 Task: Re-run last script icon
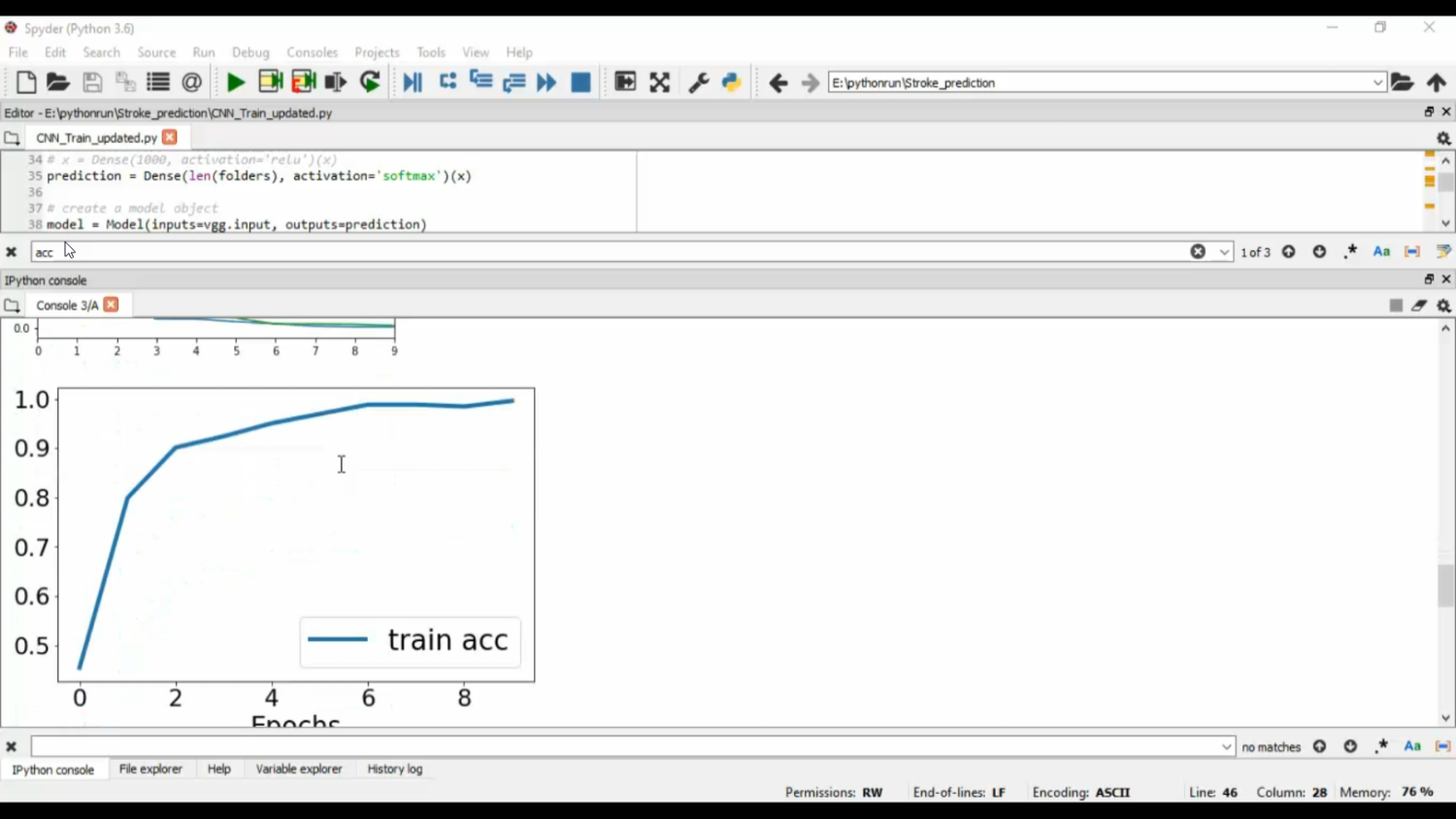pyautogui.click(x=370, y=82)
